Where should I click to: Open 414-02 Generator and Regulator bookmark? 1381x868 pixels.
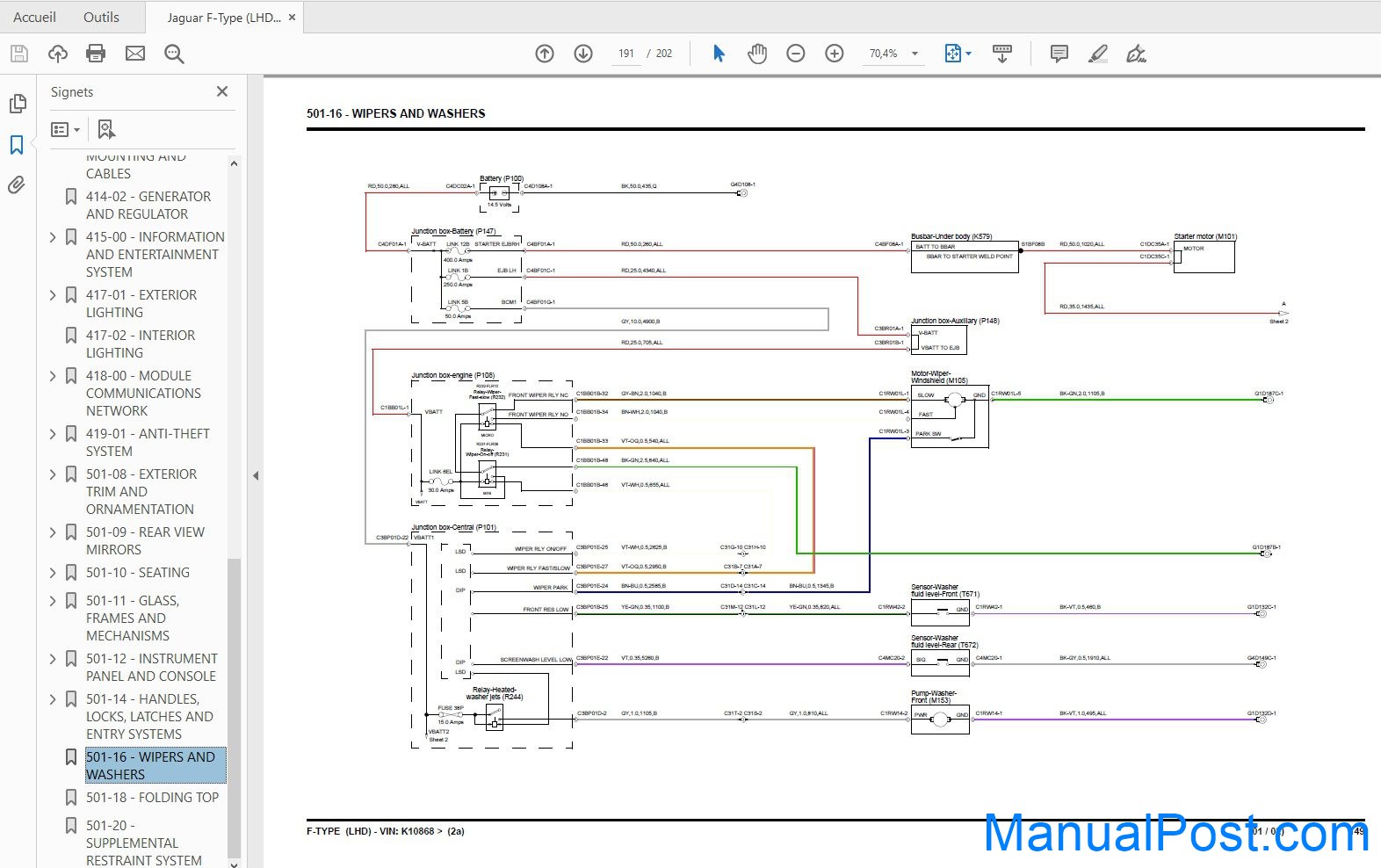pos(148,206)
